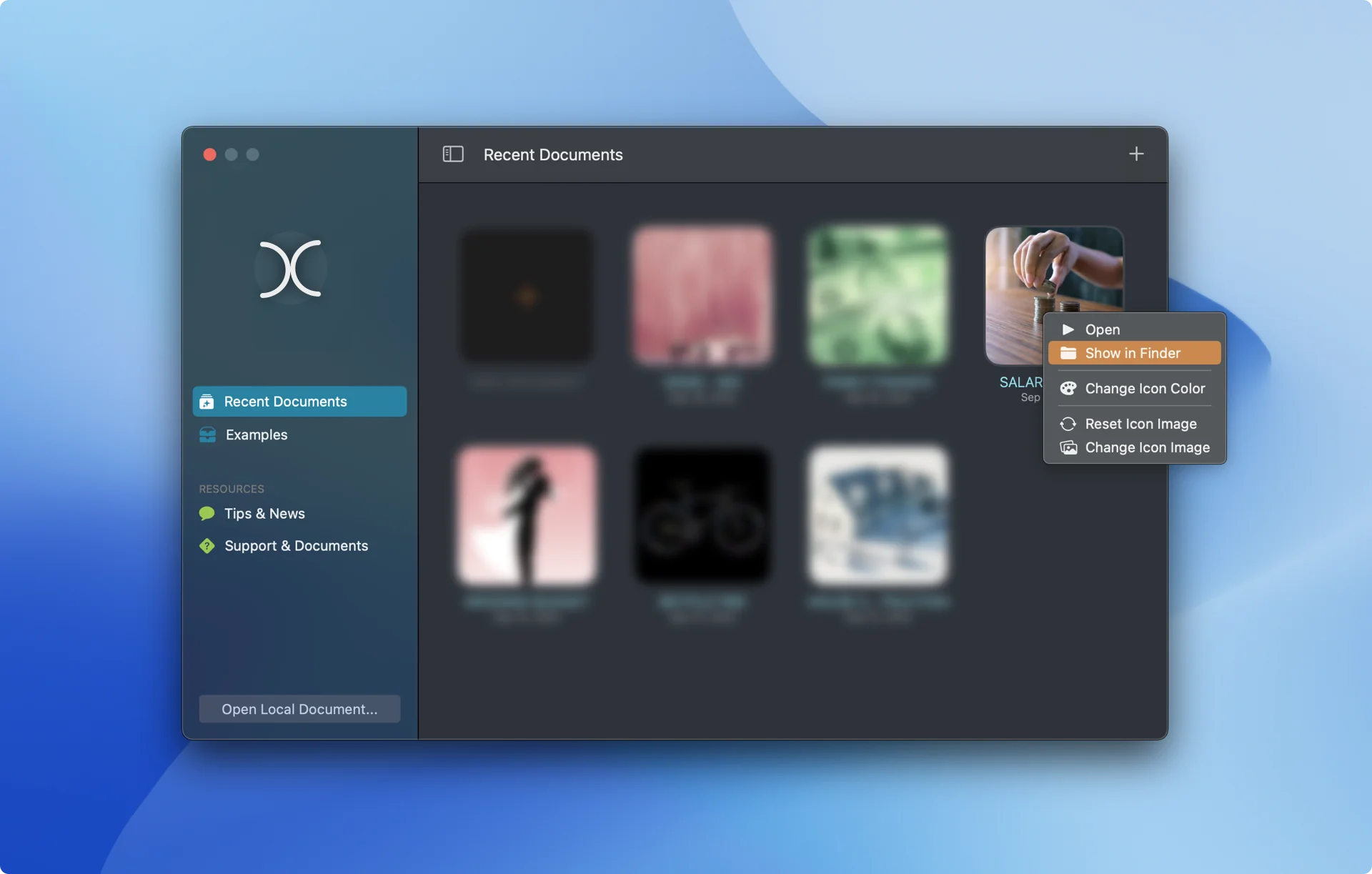Image resolution: width=1372 pixels, height=874 pixels.
Task: Choose Reset Icon Image from the menu
Action: point(1140,423)
